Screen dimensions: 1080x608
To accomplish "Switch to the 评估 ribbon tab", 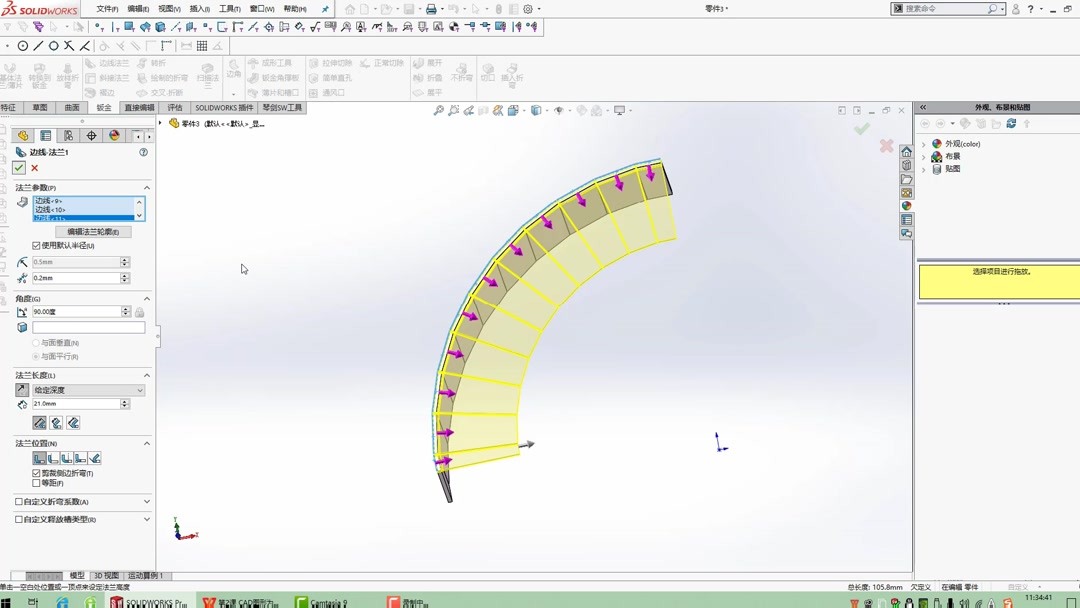I will 174,107.
